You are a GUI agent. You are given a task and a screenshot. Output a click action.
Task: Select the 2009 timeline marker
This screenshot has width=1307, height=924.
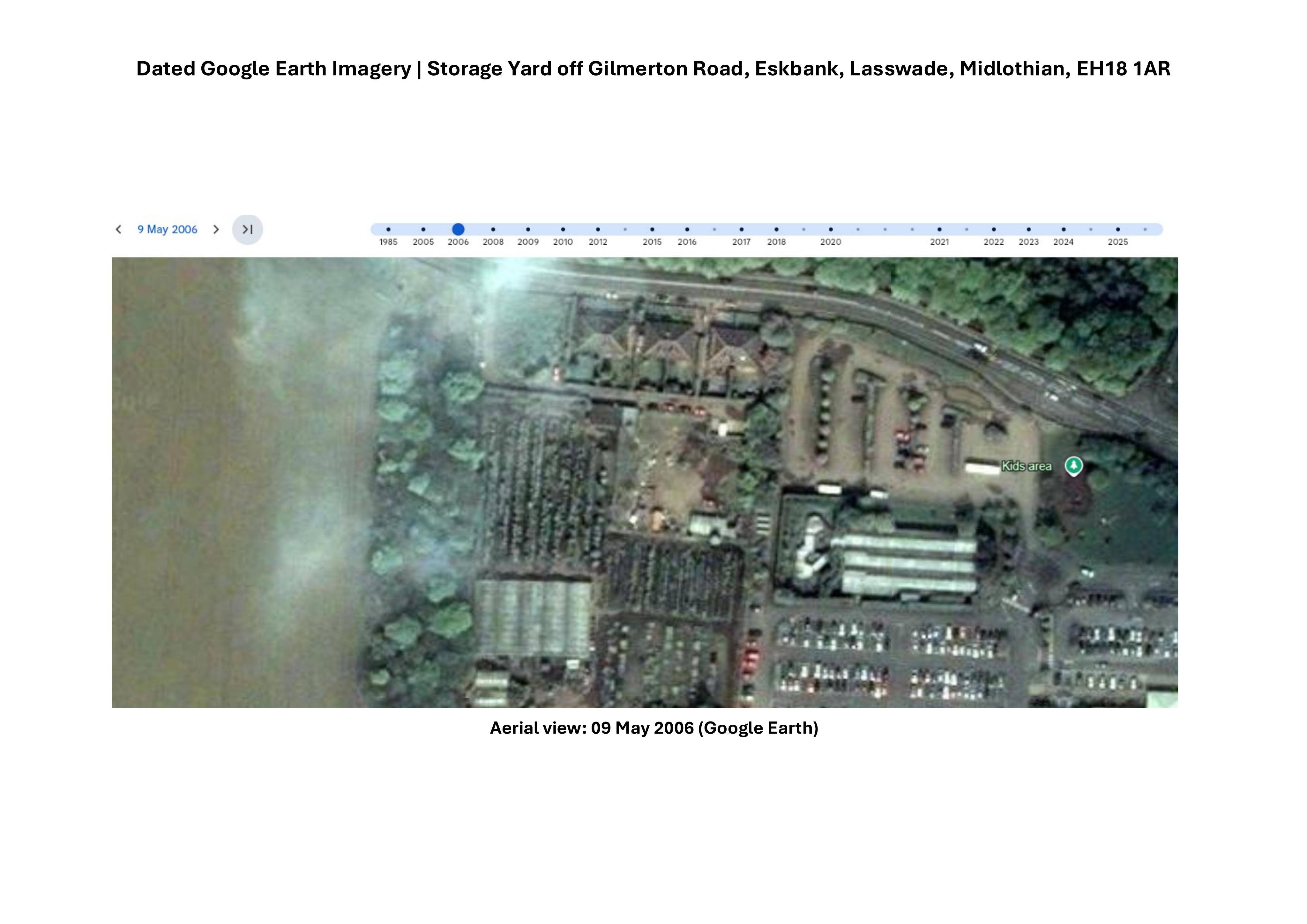click(528, 229)
